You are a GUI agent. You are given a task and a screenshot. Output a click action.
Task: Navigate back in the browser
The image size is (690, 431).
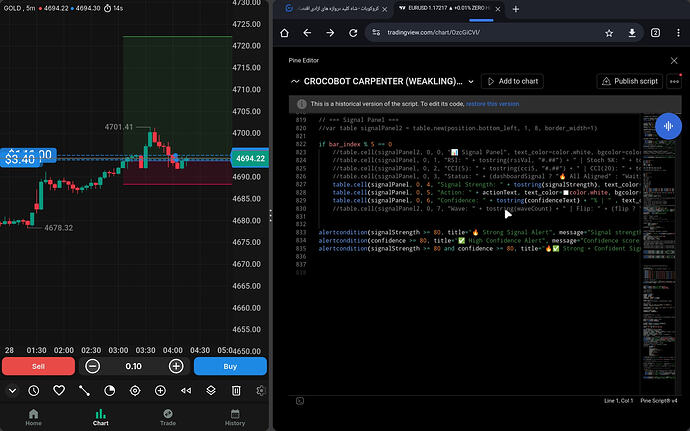307,33
